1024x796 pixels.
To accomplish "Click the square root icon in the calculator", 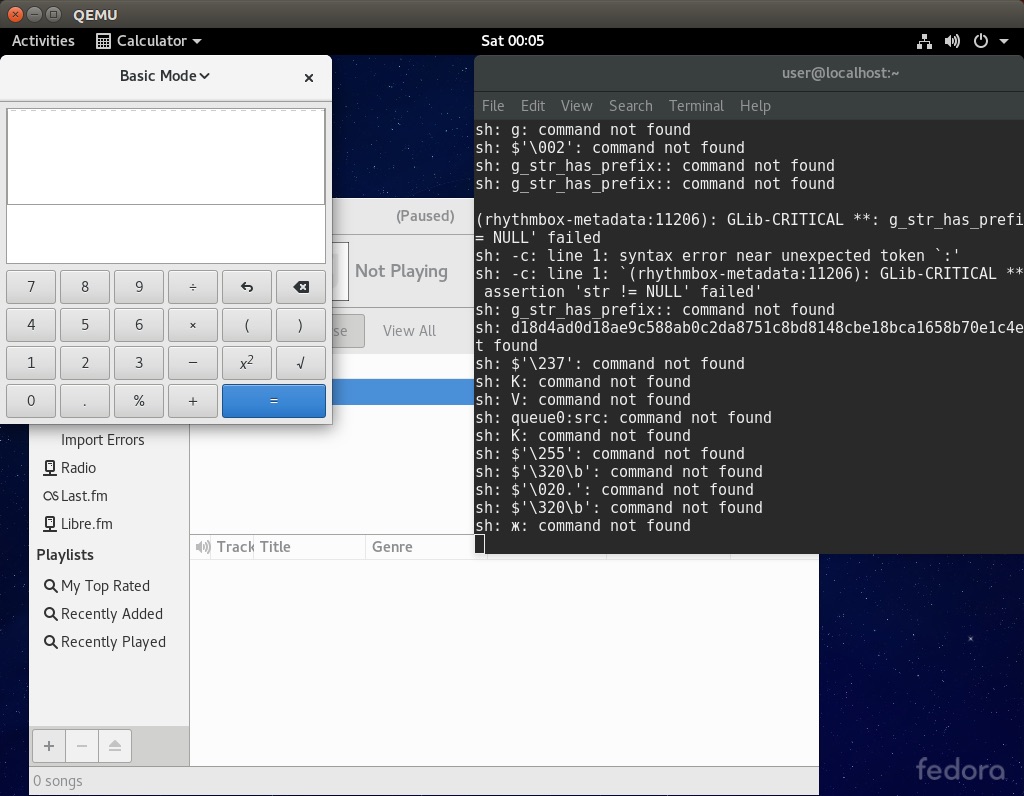I will 301,362.
